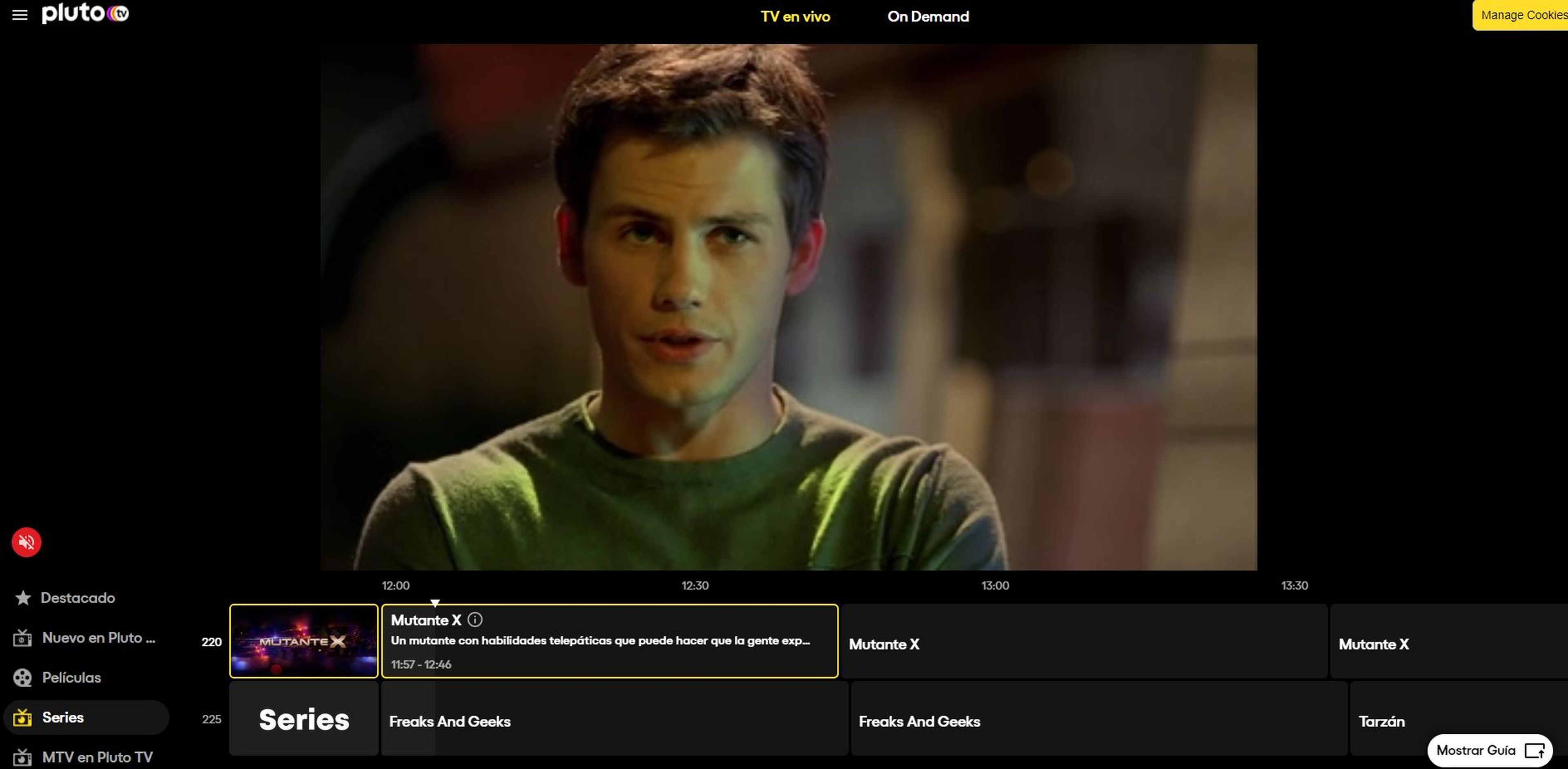Click the Pluto TV logo
The width and height of the screenshot is (1568, 769).
click(85, 13)
